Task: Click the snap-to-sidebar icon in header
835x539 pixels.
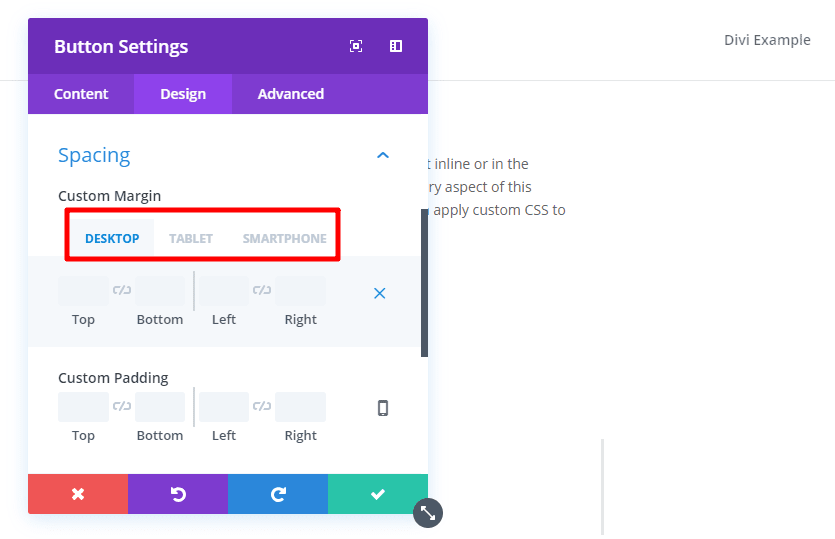Action: click(x=396, y=46)
